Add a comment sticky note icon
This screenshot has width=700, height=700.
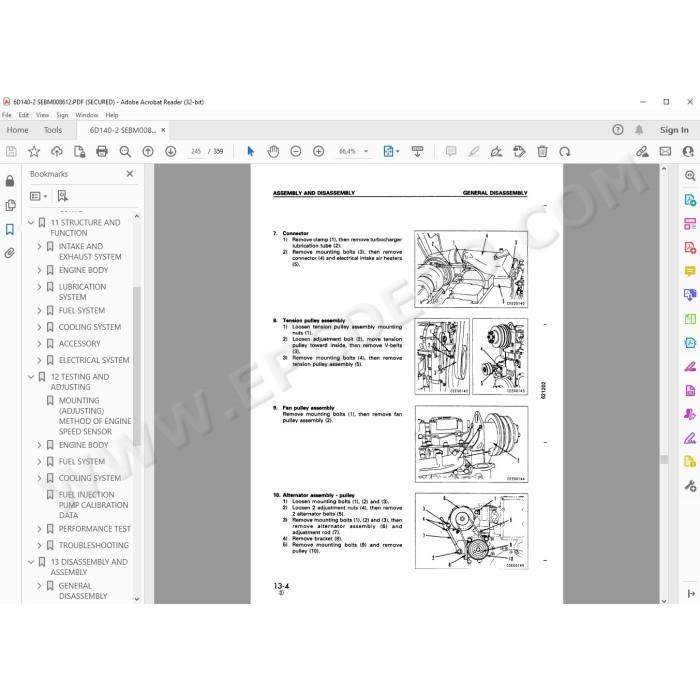click(451, 152)
